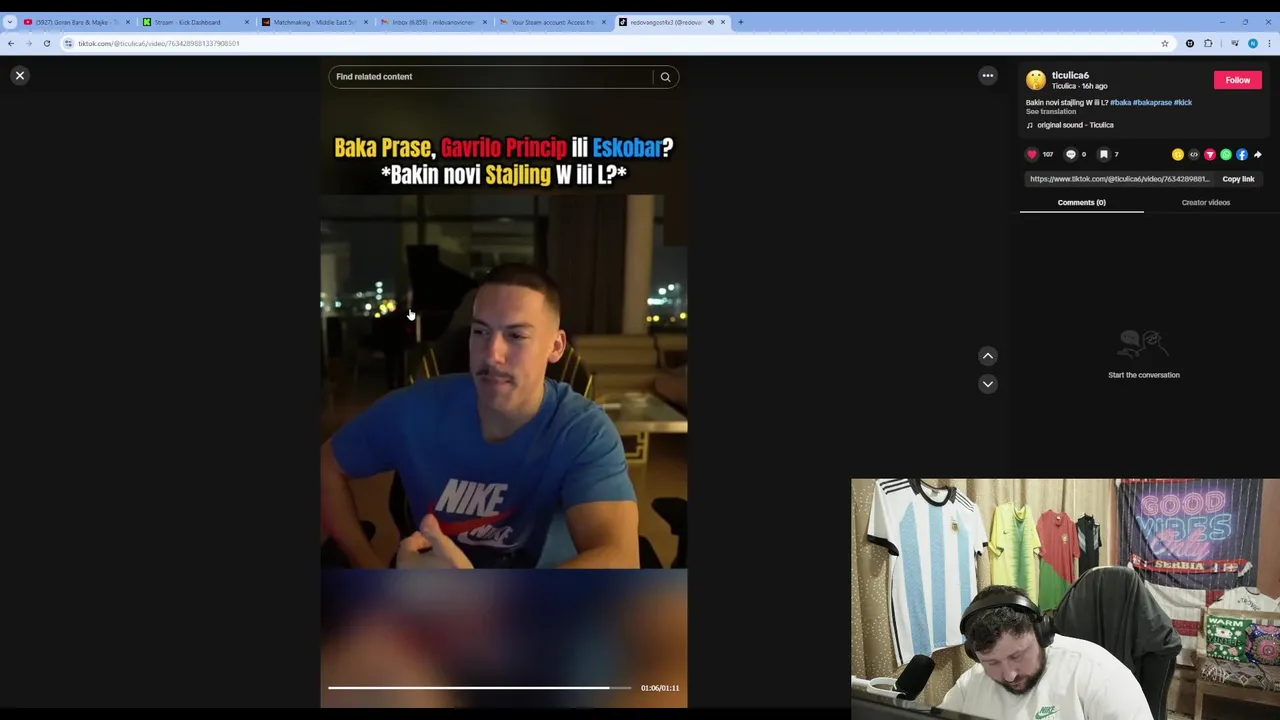This screenshot has width=1280, height=720.
Task: Click the video to pause playback
Action: (x=504, y=382)
